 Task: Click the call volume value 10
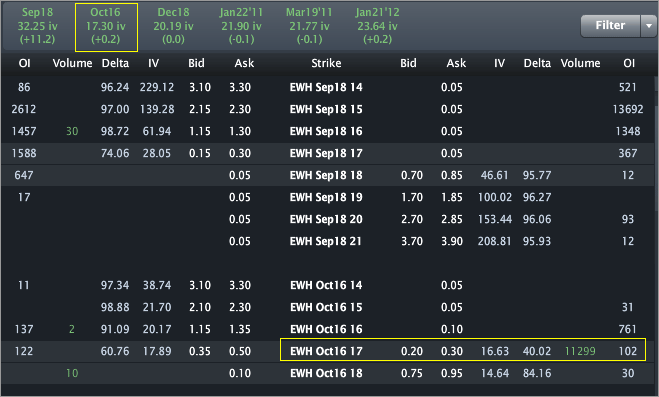click(72, 373)
